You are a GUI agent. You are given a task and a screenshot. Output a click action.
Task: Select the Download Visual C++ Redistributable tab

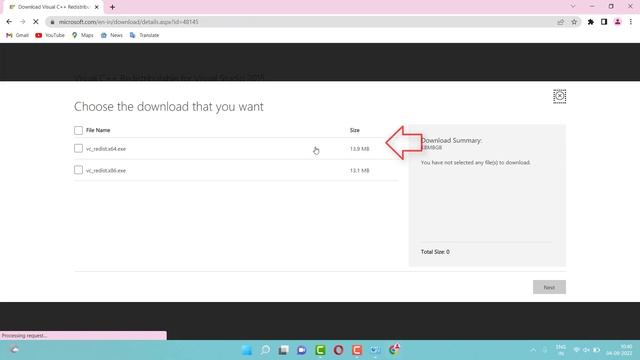pyautogui.click(x=53, y=7)
